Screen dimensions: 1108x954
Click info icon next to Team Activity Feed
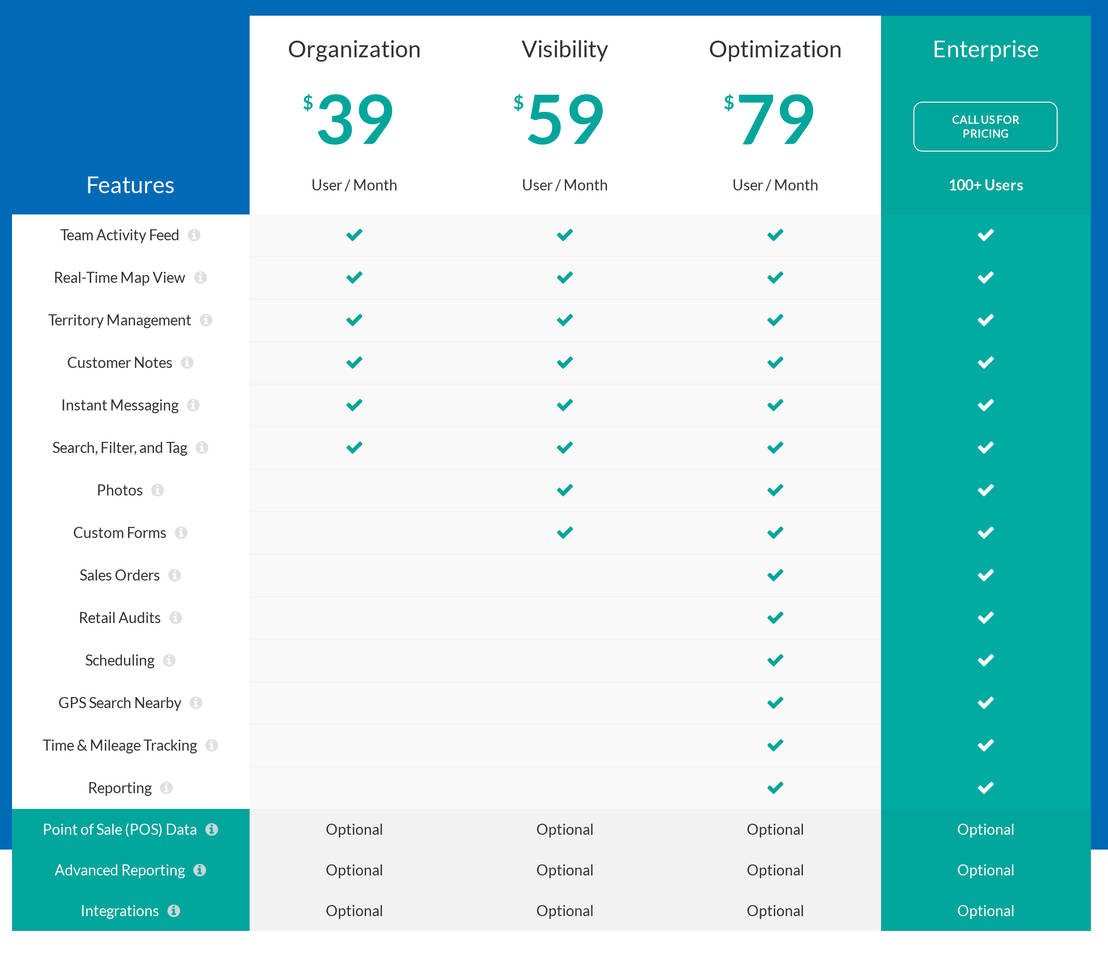(194, 235)
